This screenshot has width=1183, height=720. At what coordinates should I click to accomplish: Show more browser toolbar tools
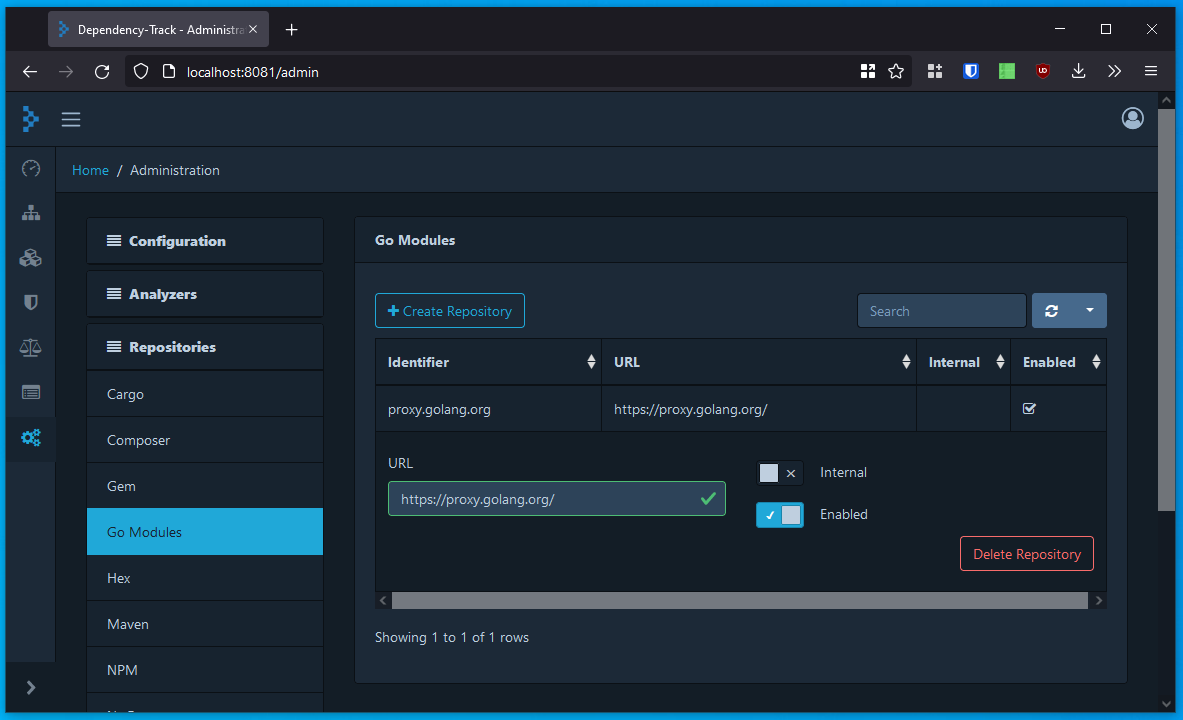click(x=1114, y=72)
